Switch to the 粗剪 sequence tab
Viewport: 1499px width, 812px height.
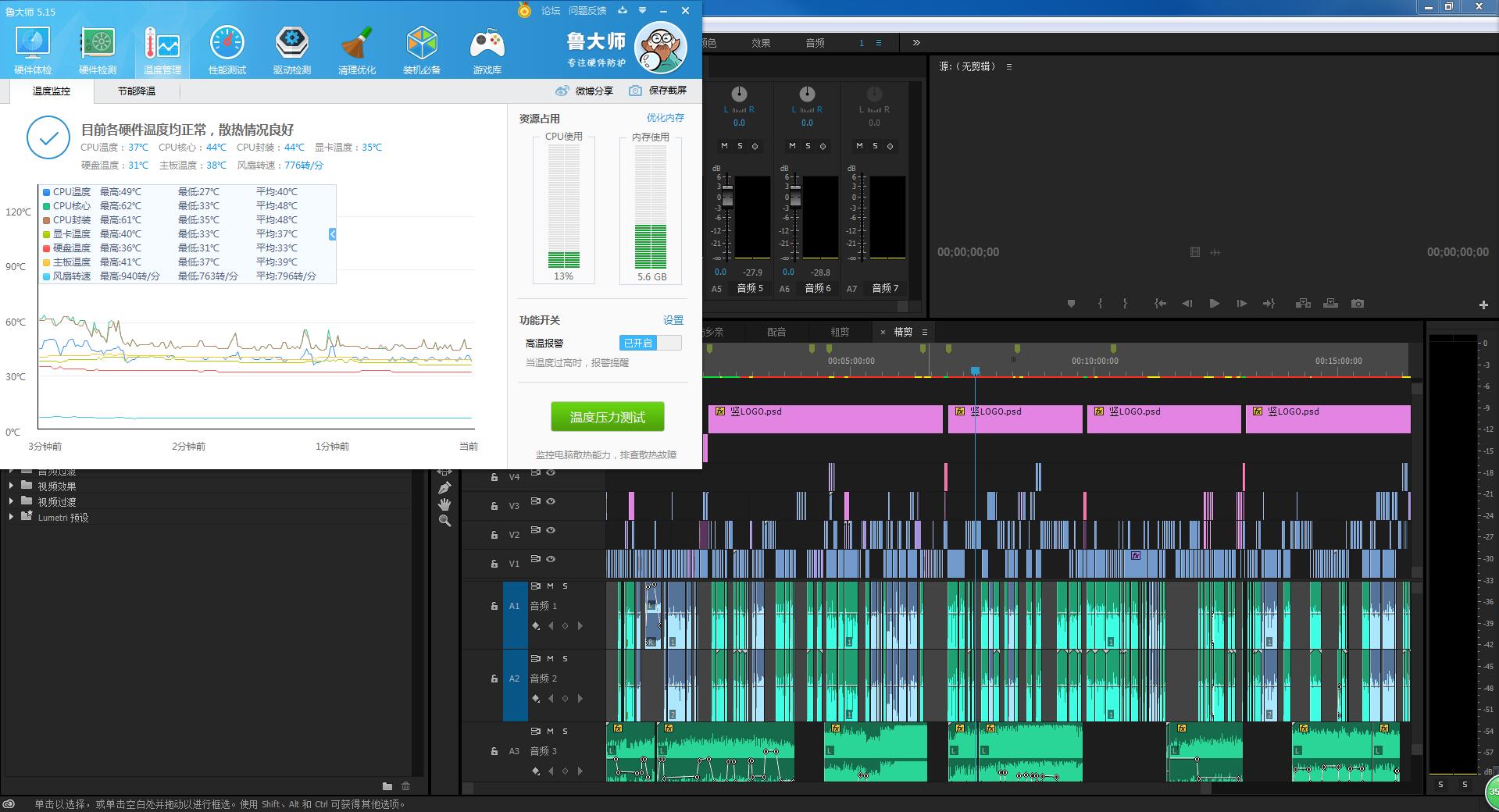(840, 332)
